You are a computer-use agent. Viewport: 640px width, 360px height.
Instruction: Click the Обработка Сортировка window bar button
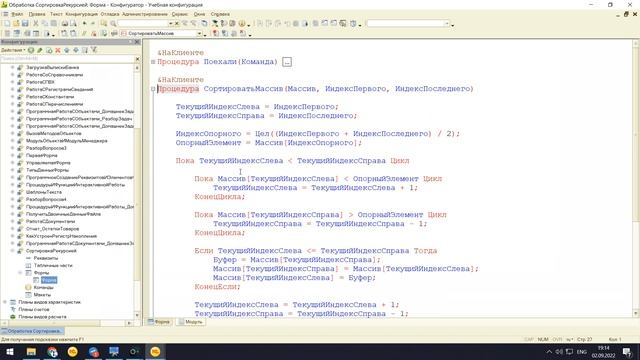click(x=32, y=331)
